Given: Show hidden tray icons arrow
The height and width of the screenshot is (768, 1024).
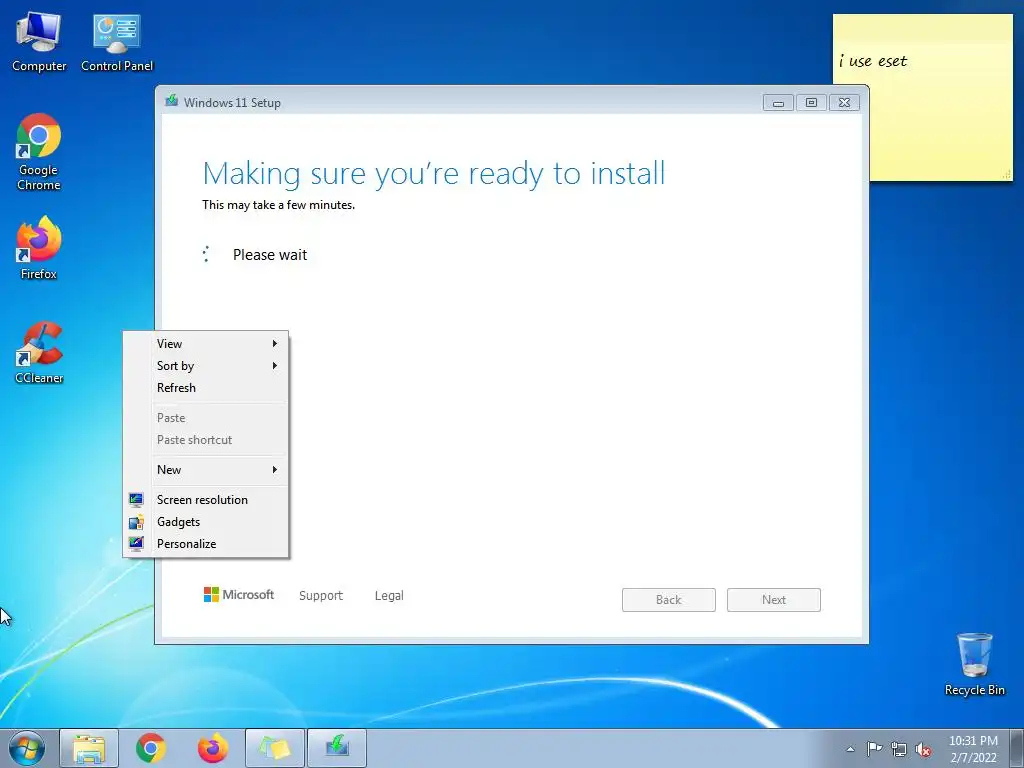Looking at the screenshot, I should pyautogui.click(x=850, y=749).
